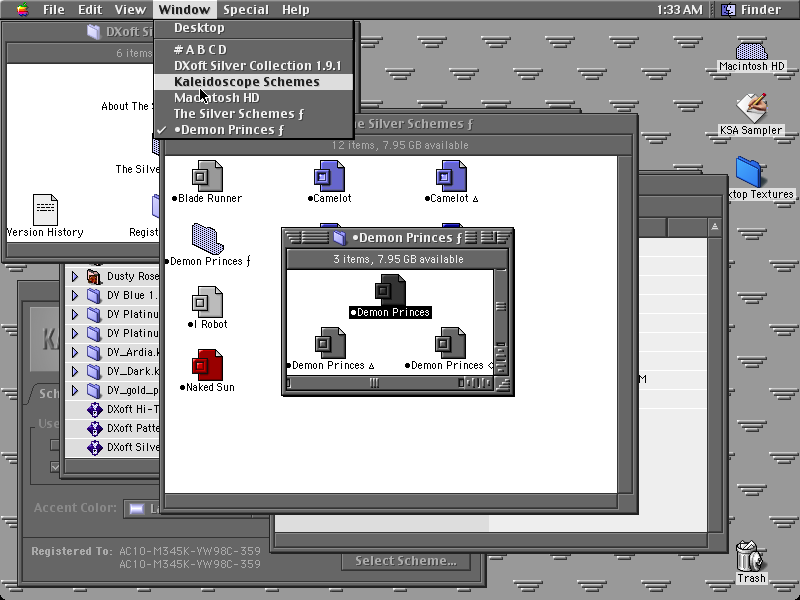Expand the DV_Dark folder disclosure triangle
Viewport: 800px width, 600px height.
(x=74, y=371)
